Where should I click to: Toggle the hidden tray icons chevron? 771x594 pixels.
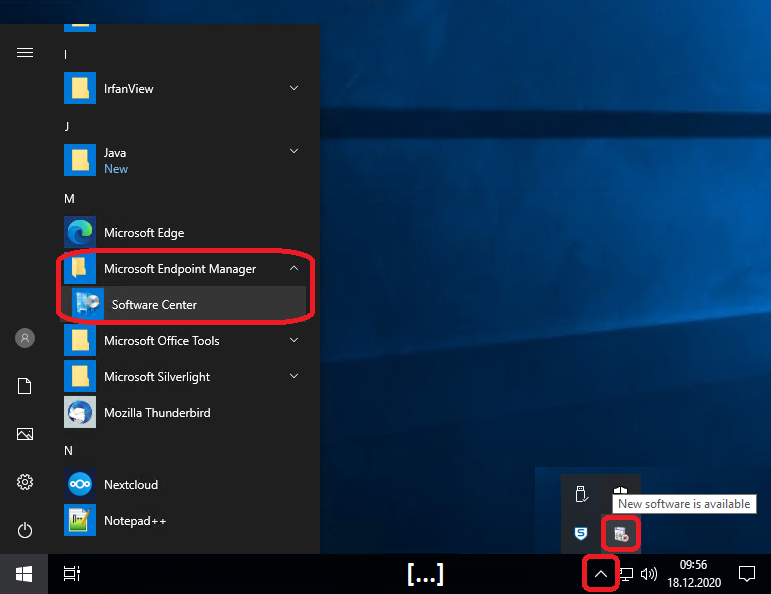coord(600,574)
